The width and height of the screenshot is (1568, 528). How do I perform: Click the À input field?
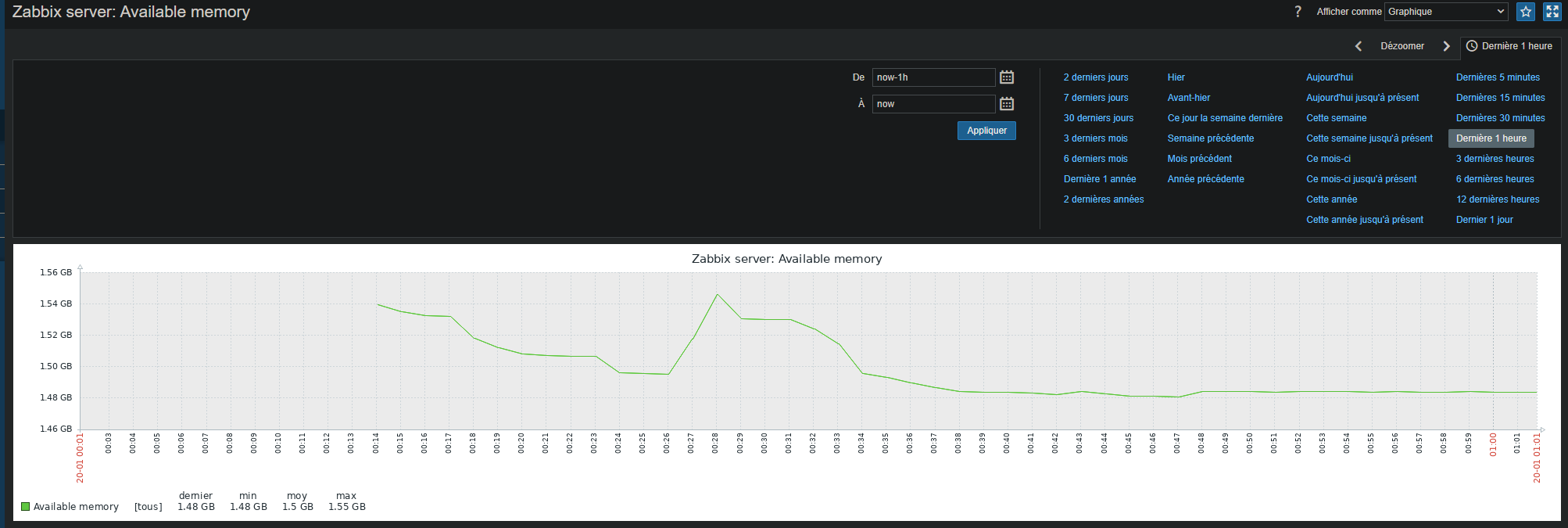[x=933, y=104]
